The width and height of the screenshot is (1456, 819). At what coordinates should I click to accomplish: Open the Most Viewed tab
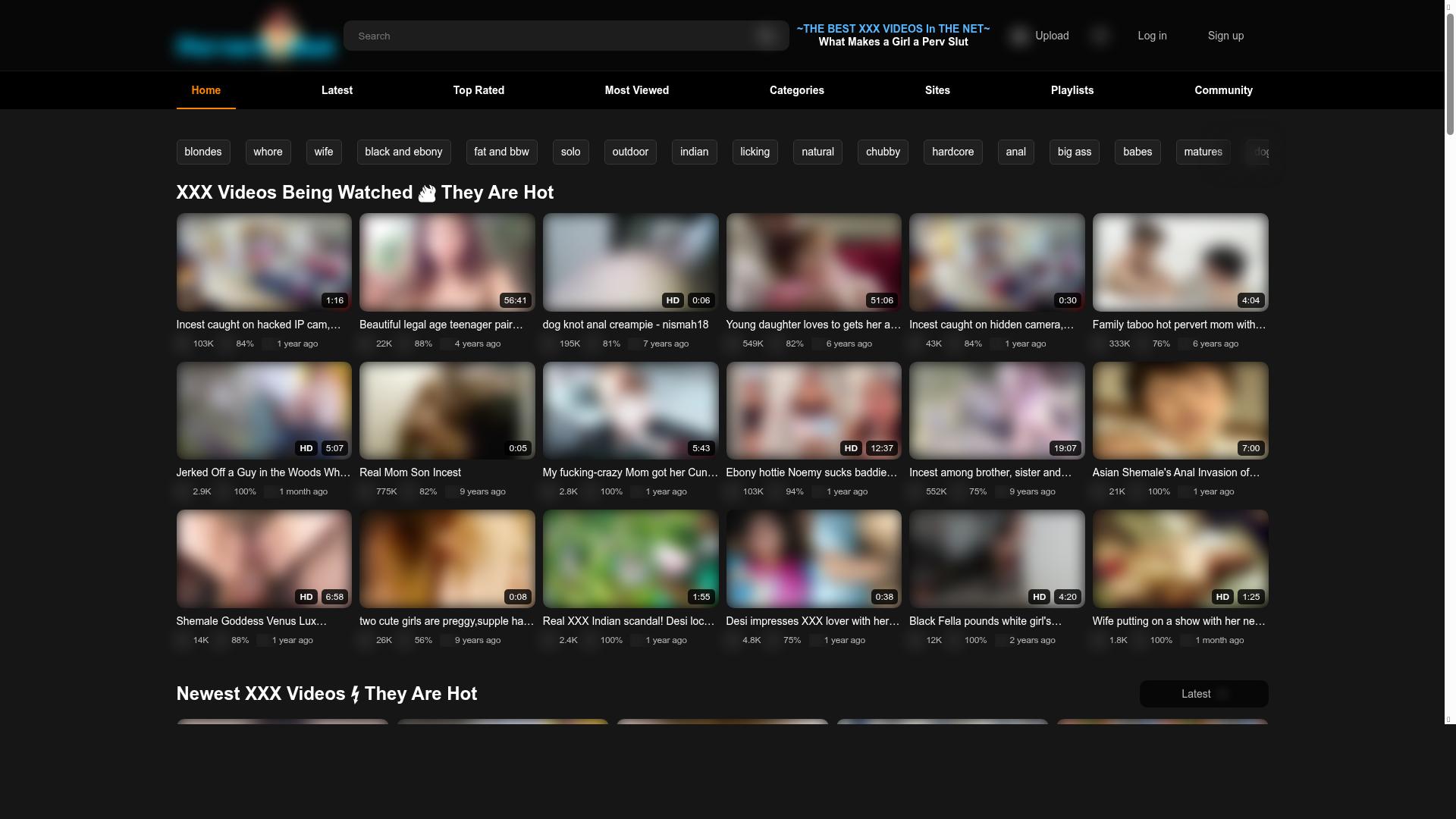tap(636, 90)
